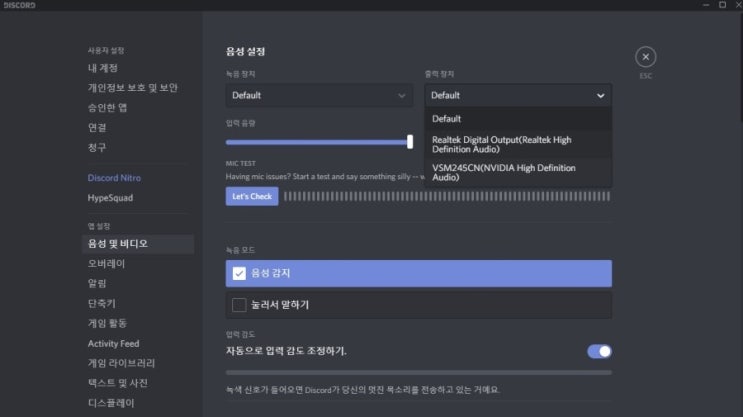The image size is (743, 417).
Task: Click the 녹색 신호가 들어오면 description text
Action: 362,390
